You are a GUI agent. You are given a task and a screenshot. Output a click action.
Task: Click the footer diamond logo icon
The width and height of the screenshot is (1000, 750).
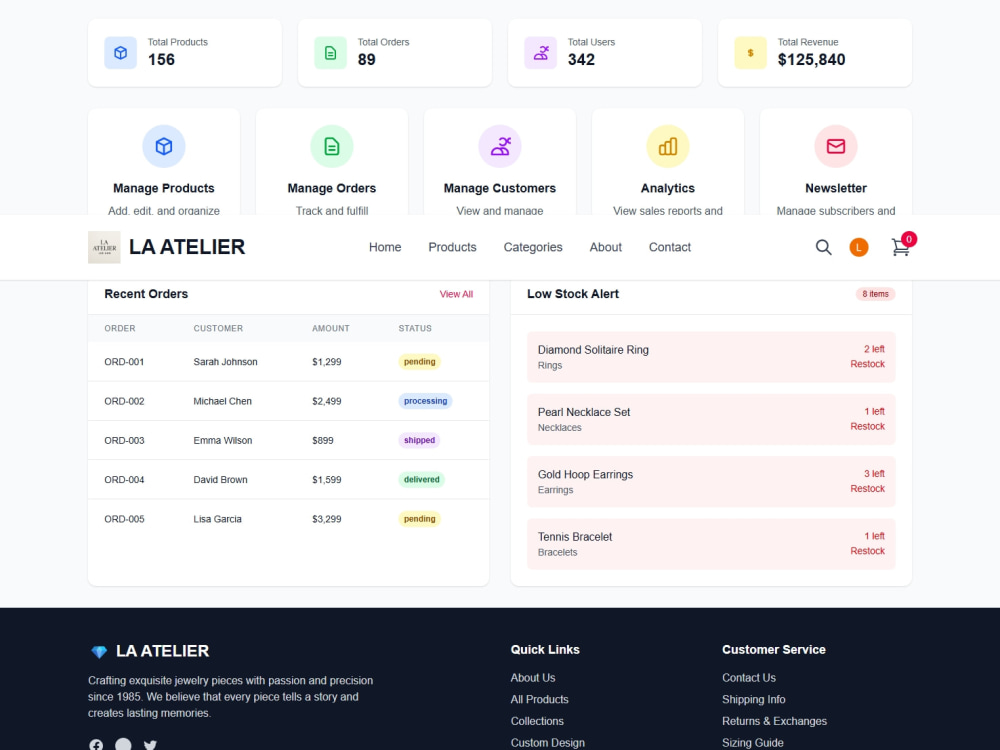(x=99, y=651)
